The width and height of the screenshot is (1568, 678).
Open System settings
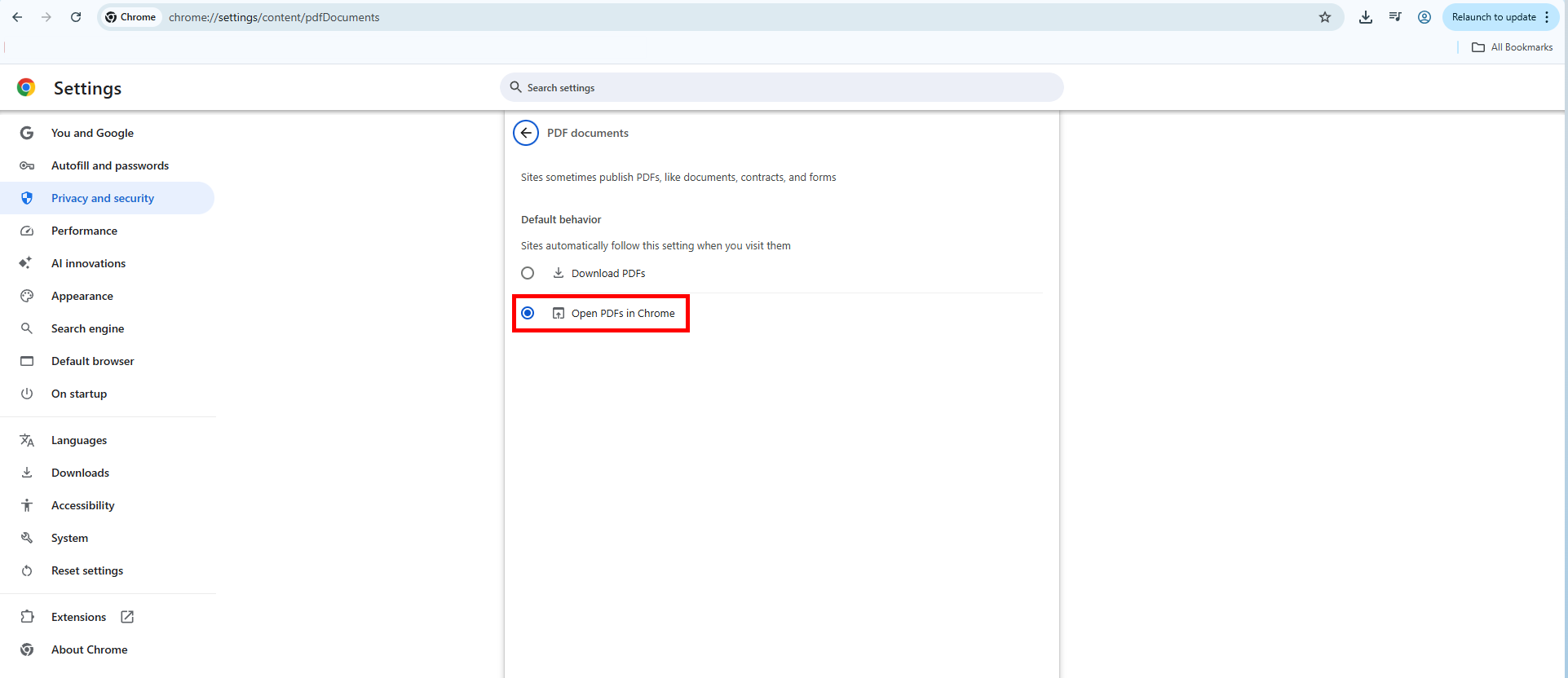click(x=108, y=538)
